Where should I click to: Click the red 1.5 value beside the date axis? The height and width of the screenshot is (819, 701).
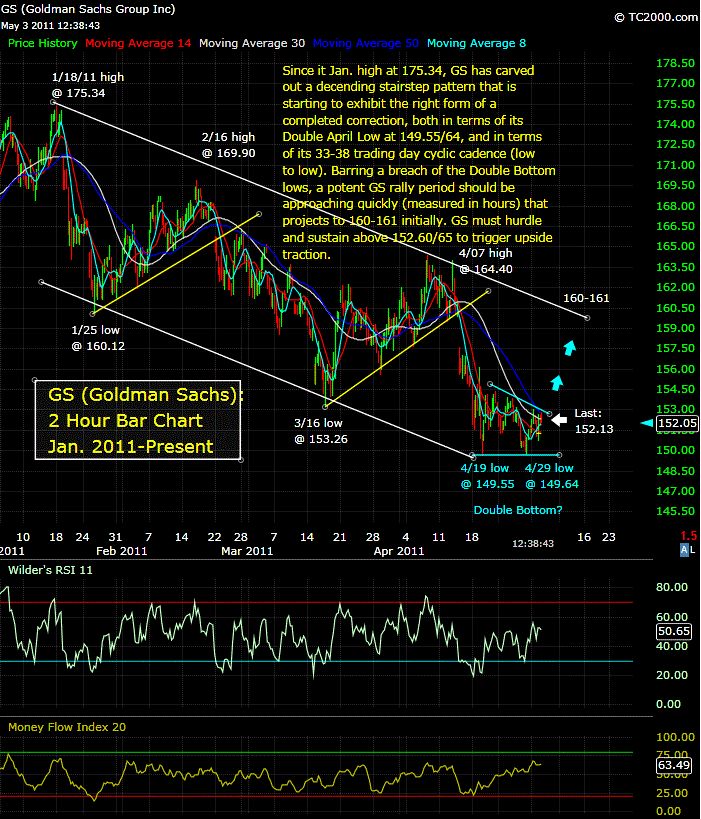pos(689,535)
